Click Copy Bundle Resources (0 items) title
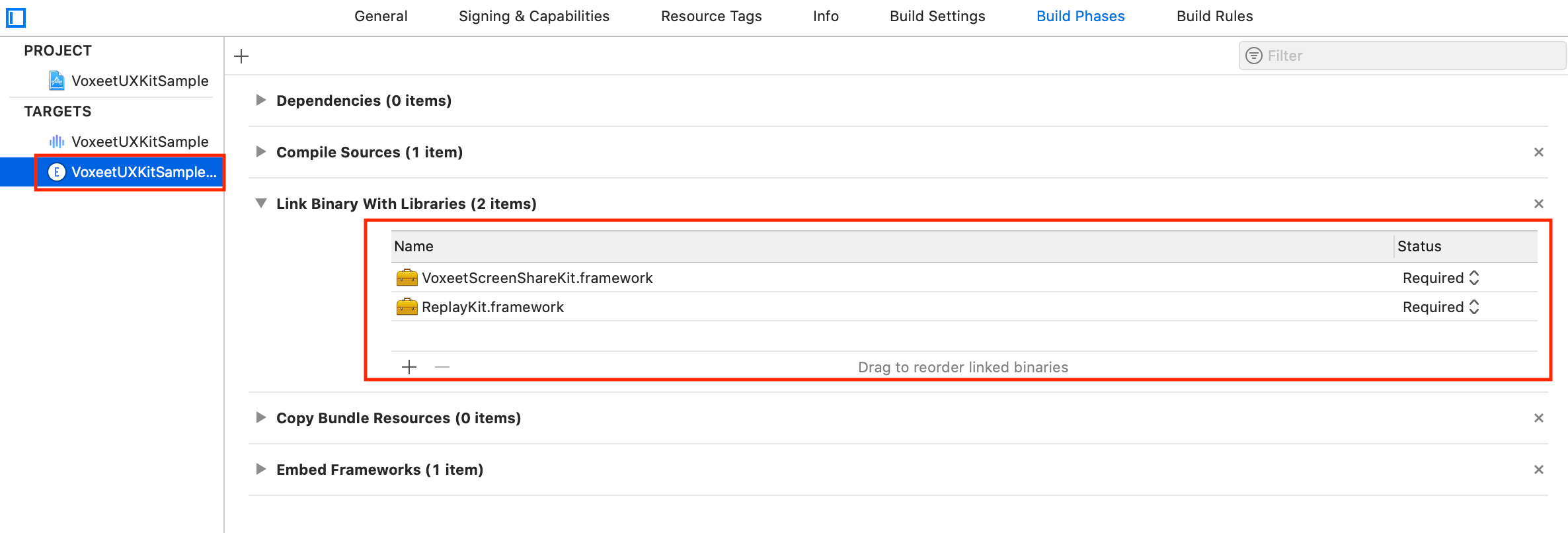This screenshot has width=1568, height=533. pyautogui.click(x=399, y=418)
